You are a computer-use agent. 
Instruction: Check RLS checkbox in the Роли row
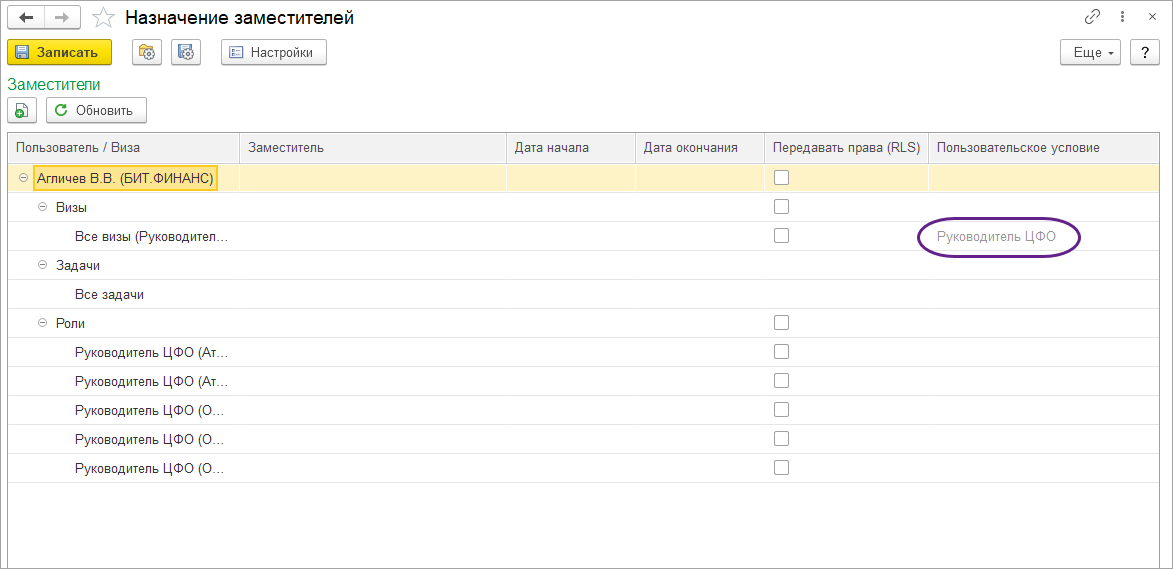[781, 323]
